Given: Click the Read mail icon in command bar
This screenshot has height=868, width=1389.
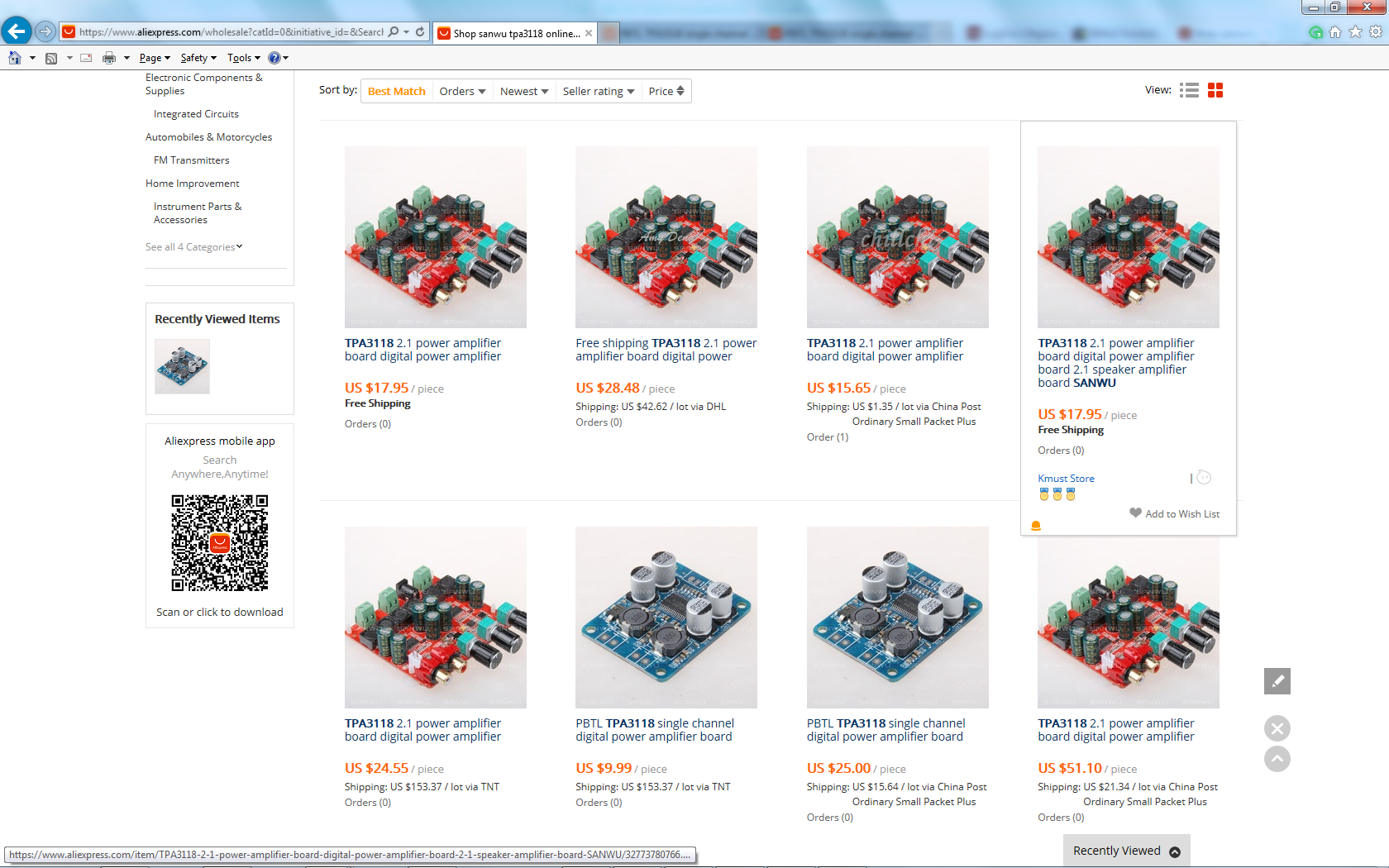Looking at the screenshot, I should tap(86, 58).
